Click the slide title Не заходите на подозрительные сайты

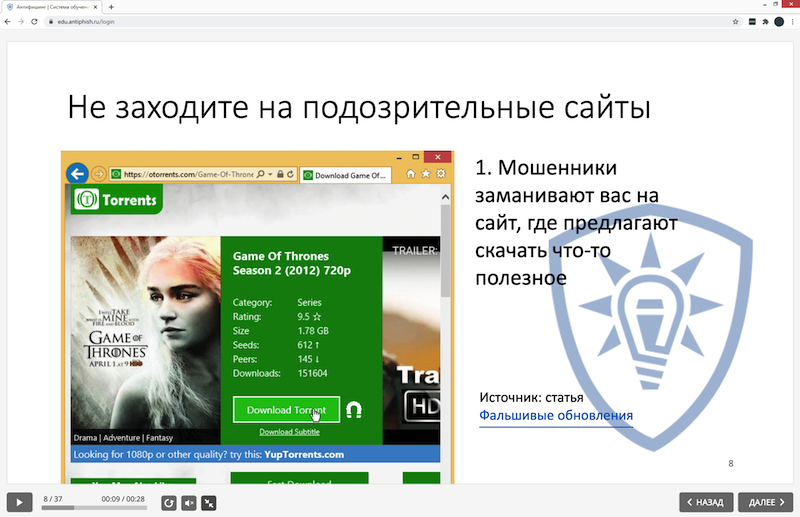coord(359,107)
